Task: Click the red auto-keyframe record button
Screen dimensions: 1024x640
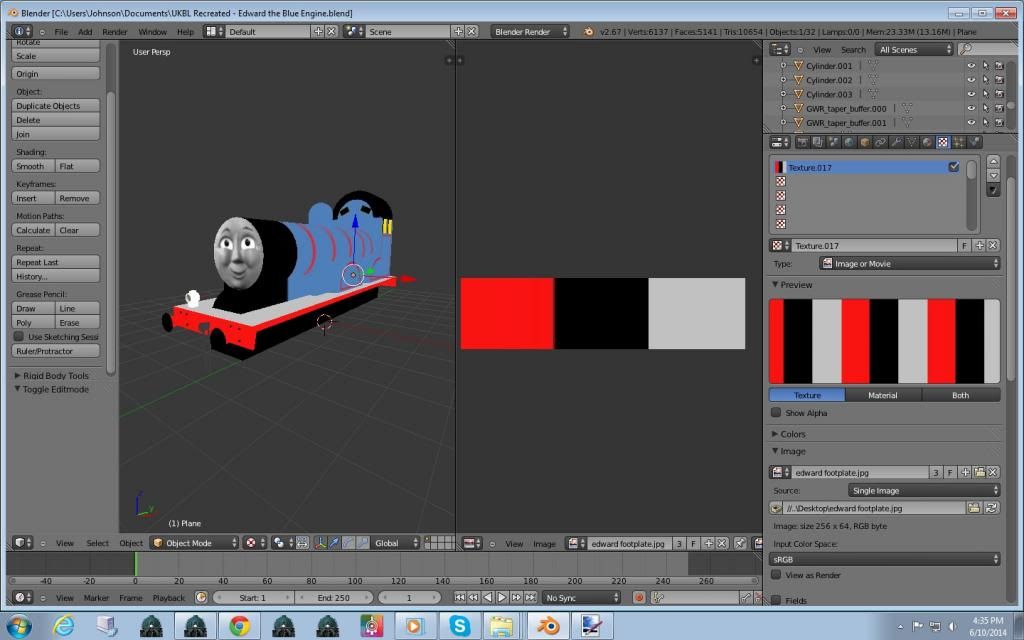Action: pyautogui.click(x=639, y=598)
